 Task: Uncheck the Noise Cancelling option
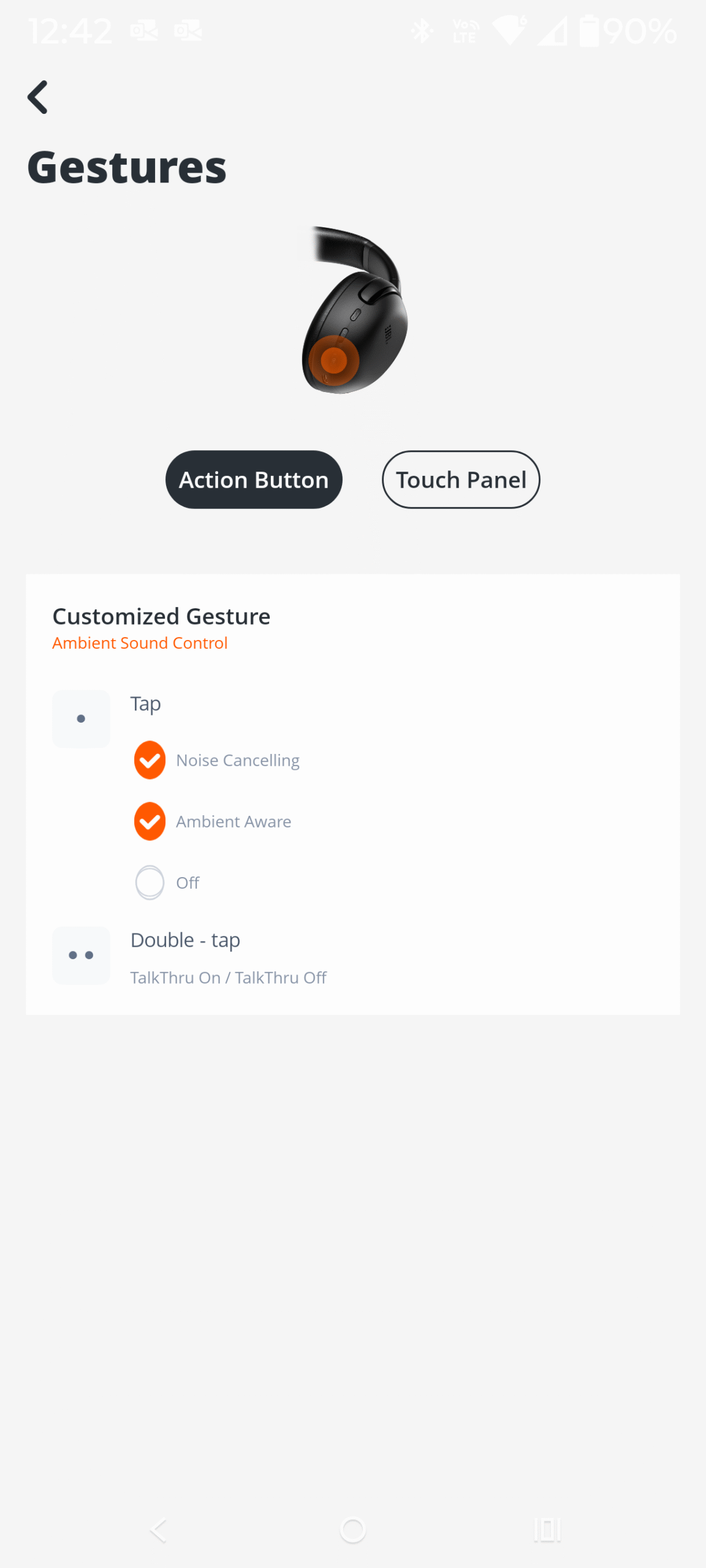coord(150,760)
